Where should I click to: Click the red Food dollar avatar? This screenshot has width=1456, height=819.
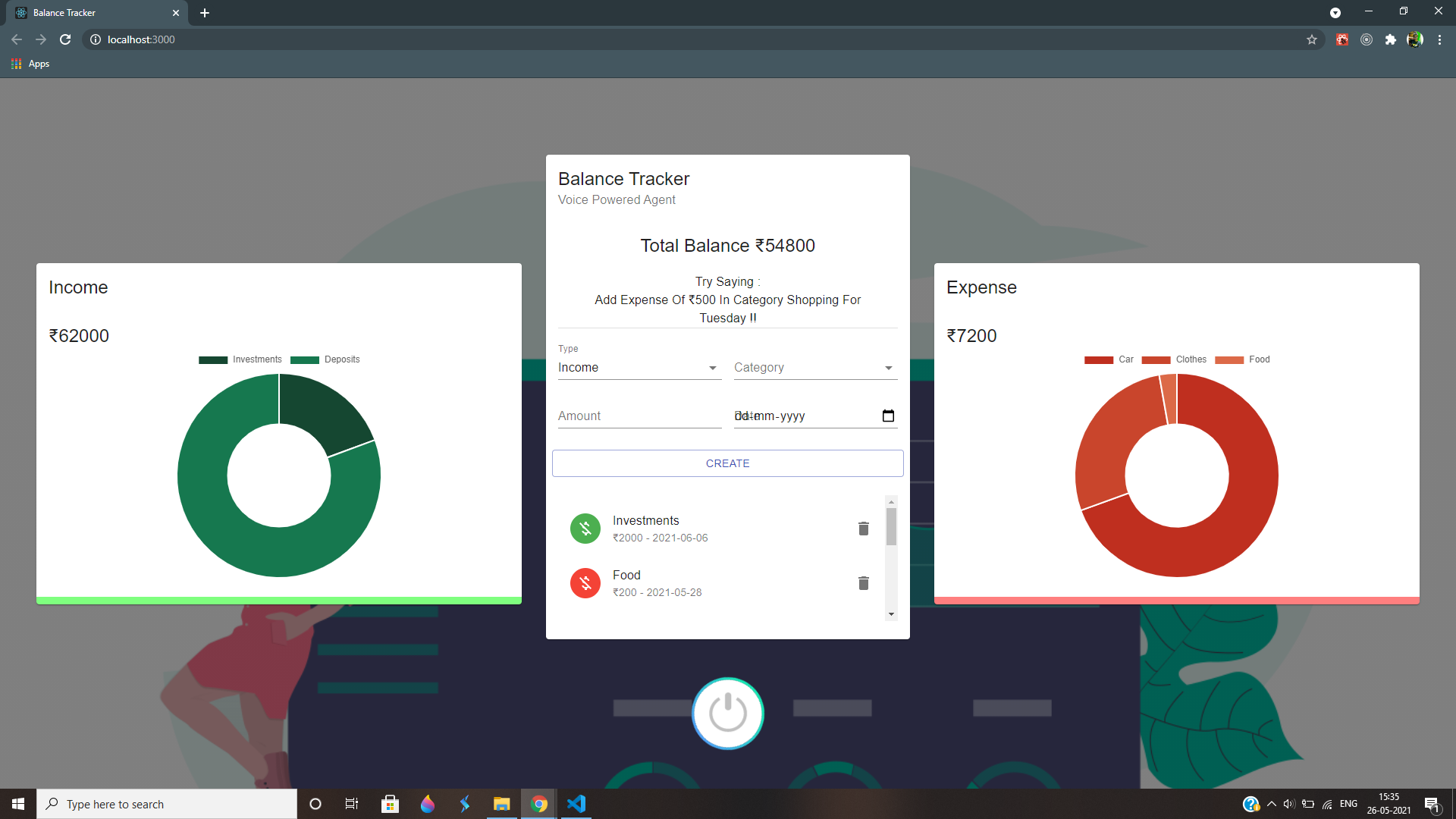pos(585,583)
